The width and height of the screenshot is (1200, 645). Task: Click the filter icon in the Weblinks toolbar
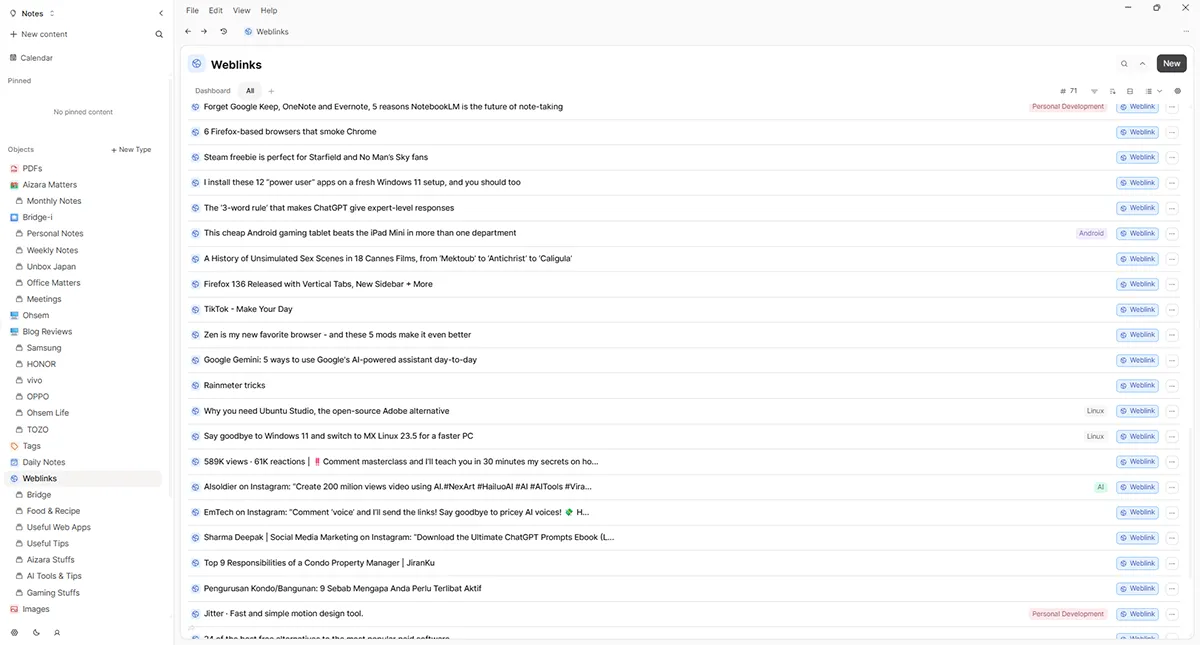point(1094,91)
